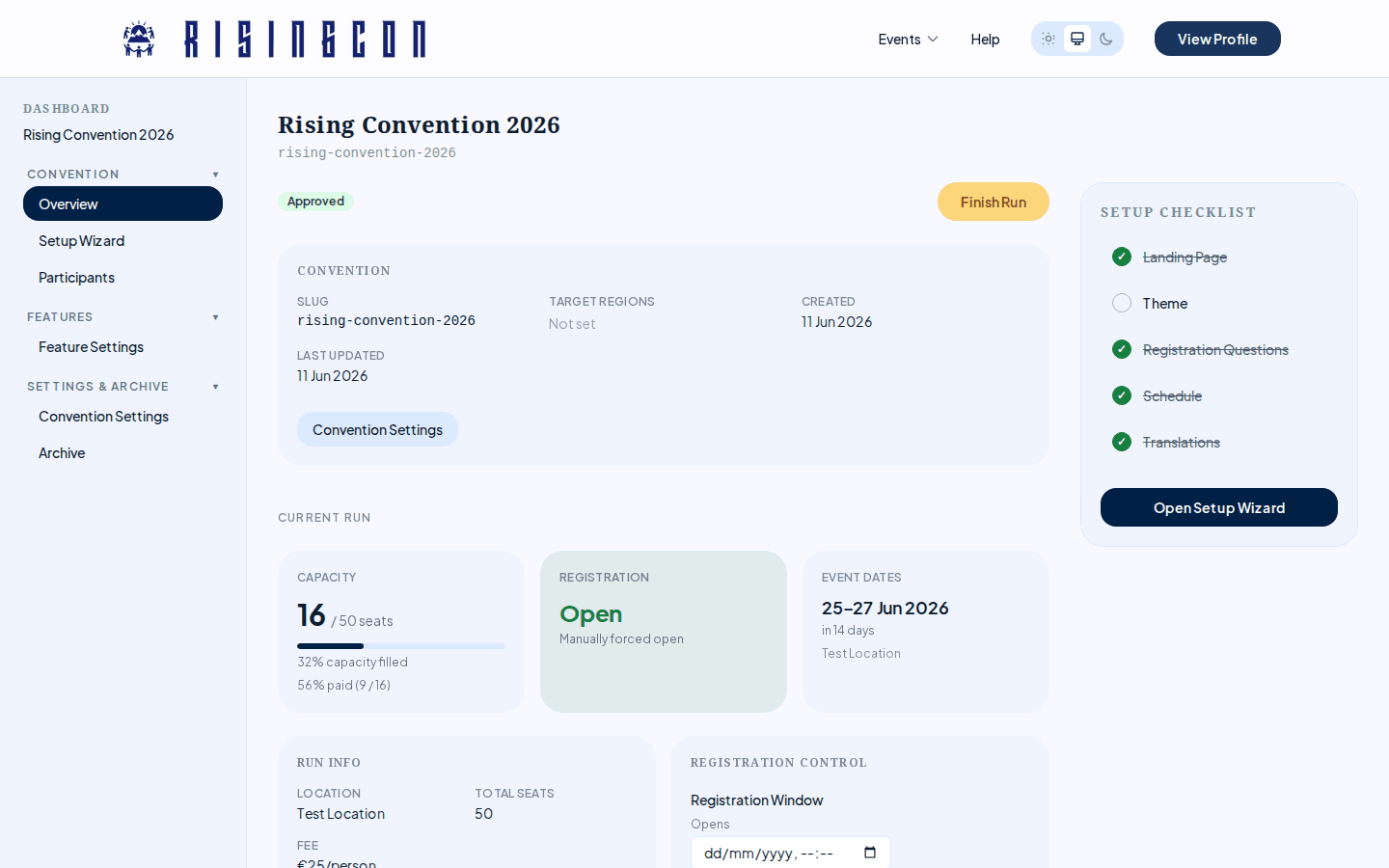Collapse the Settings & Archive section
This screenshot has height=868, width=1389.
pos(123,387)
